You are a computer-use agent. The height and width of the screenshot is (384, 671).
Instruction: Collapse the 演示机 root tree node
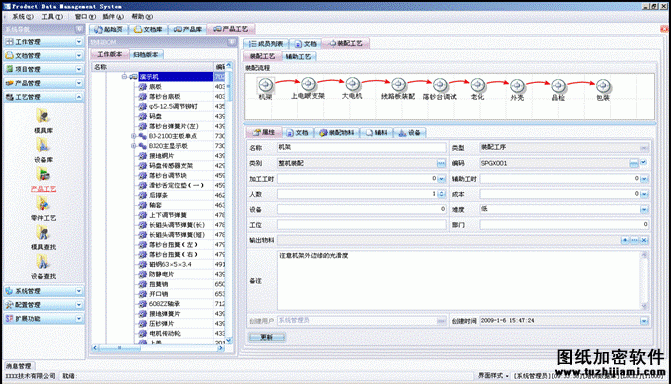coord(124,77)
